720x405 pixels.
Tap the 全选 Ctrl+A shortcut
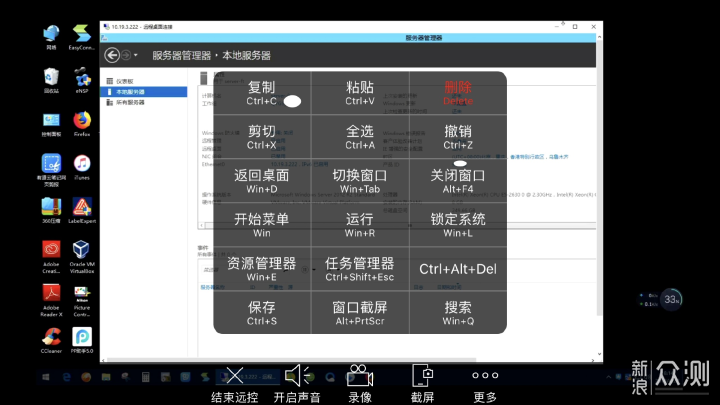[360, 137]
